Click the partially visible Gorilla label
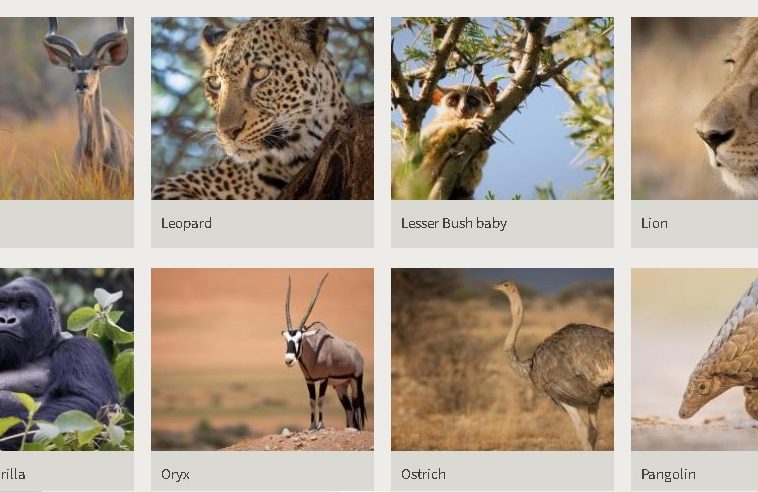The height and width of the screenshot is (492, 758). [x=13, y=474]
